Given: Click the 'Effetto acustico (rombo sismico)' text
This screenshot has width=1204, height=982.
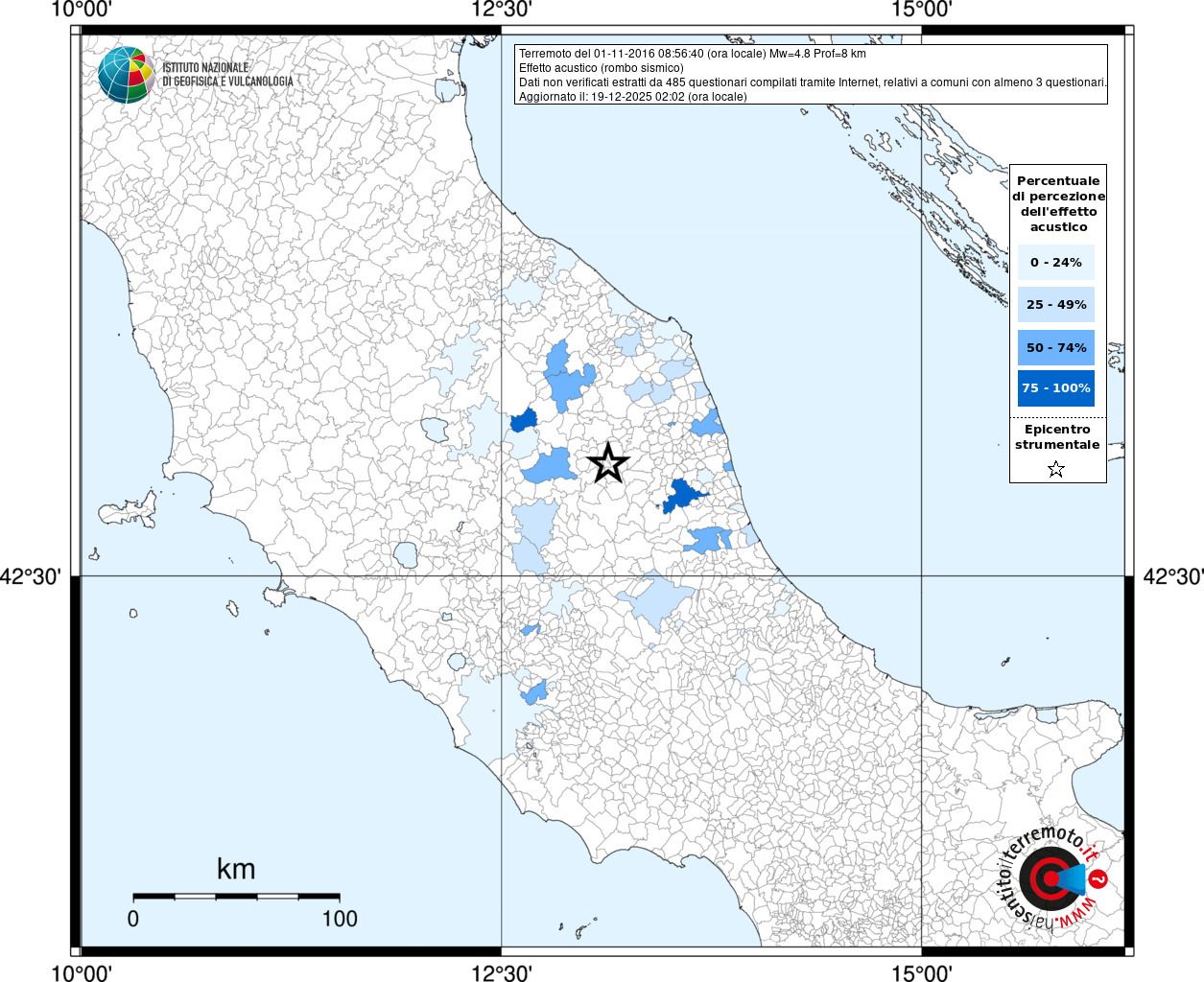Looking at the screenshot, I should click(602, 68).
